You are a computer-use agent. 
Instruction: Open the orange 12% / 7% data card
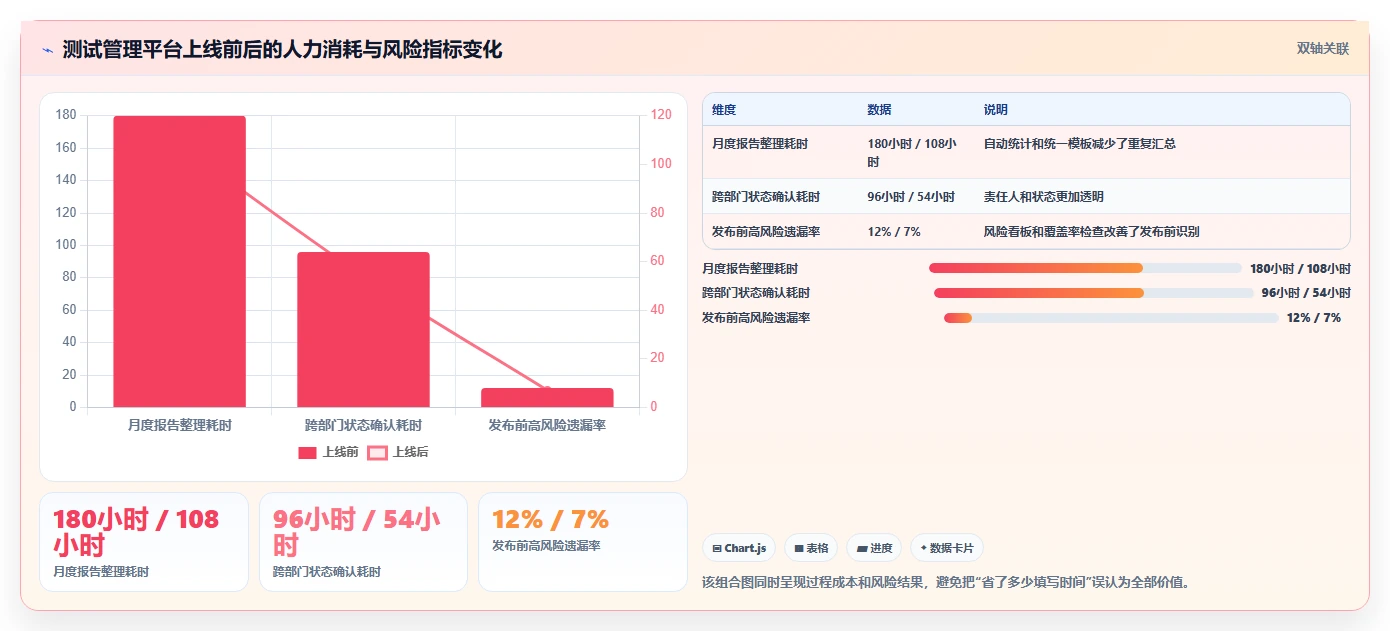(x=583, y=542)
